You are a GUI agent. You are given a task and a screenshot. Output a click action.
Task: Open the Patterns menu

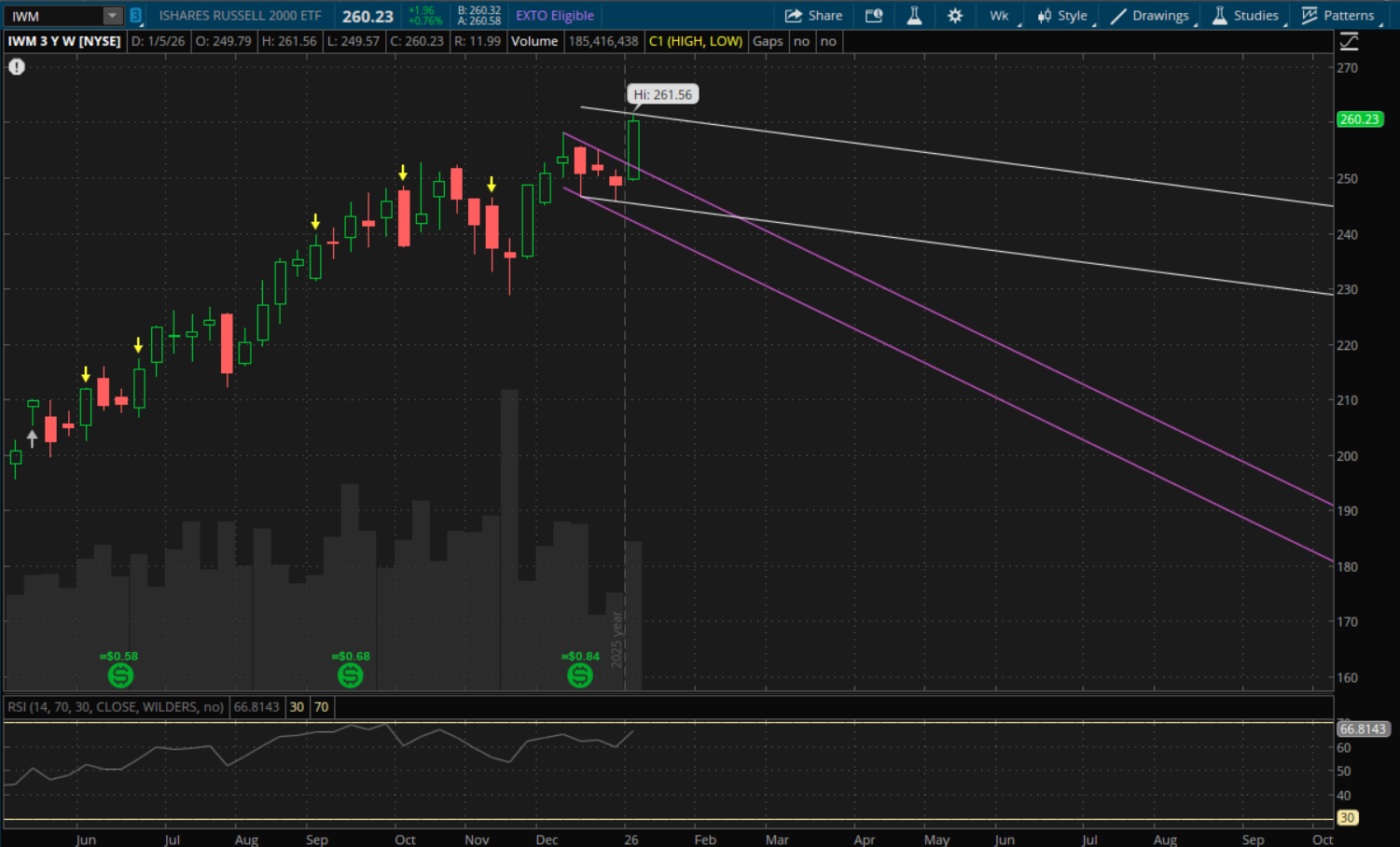click(1338, 16)
